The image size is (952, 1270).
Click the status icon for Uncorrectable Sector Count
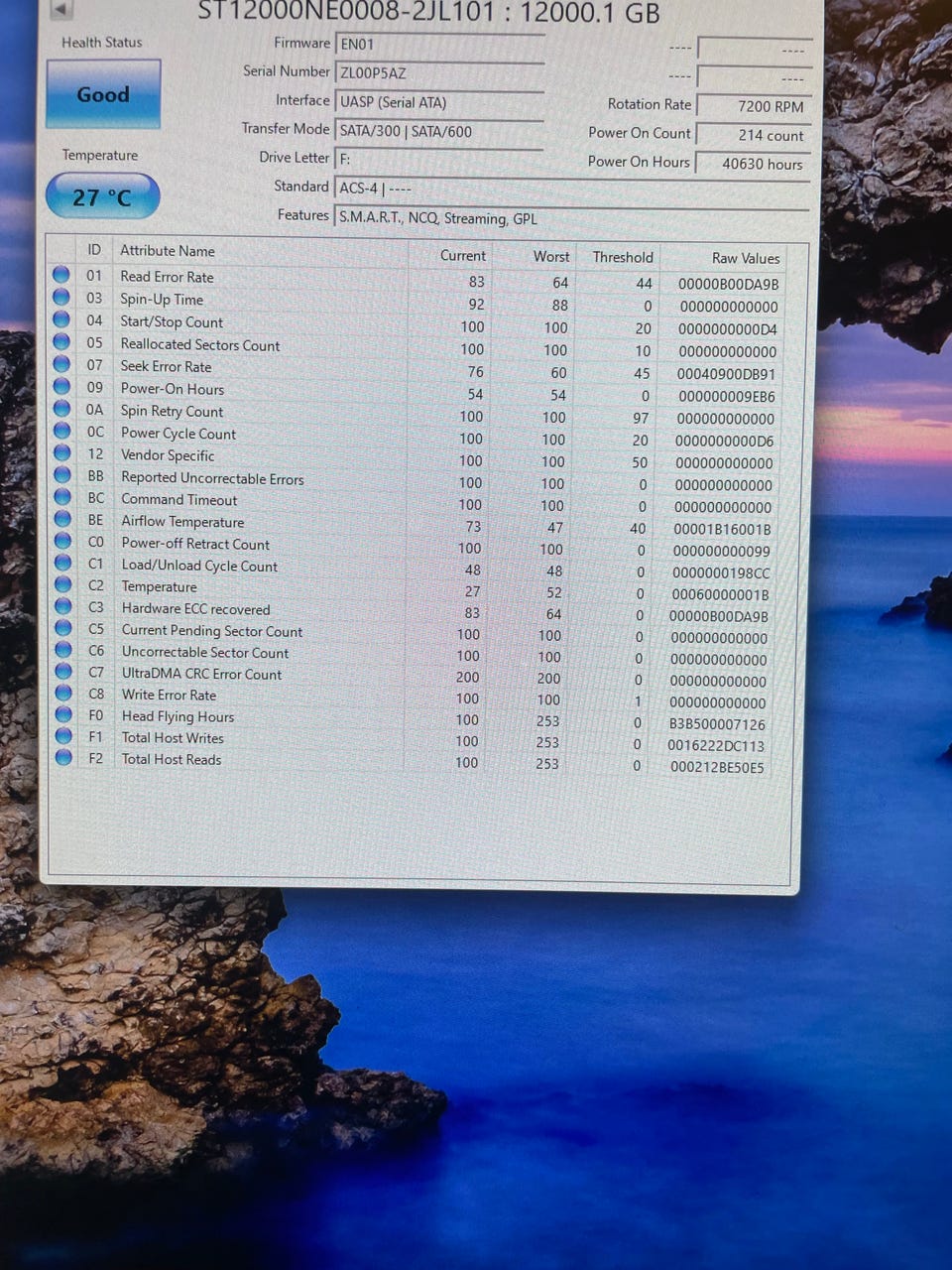pos(62,649)
